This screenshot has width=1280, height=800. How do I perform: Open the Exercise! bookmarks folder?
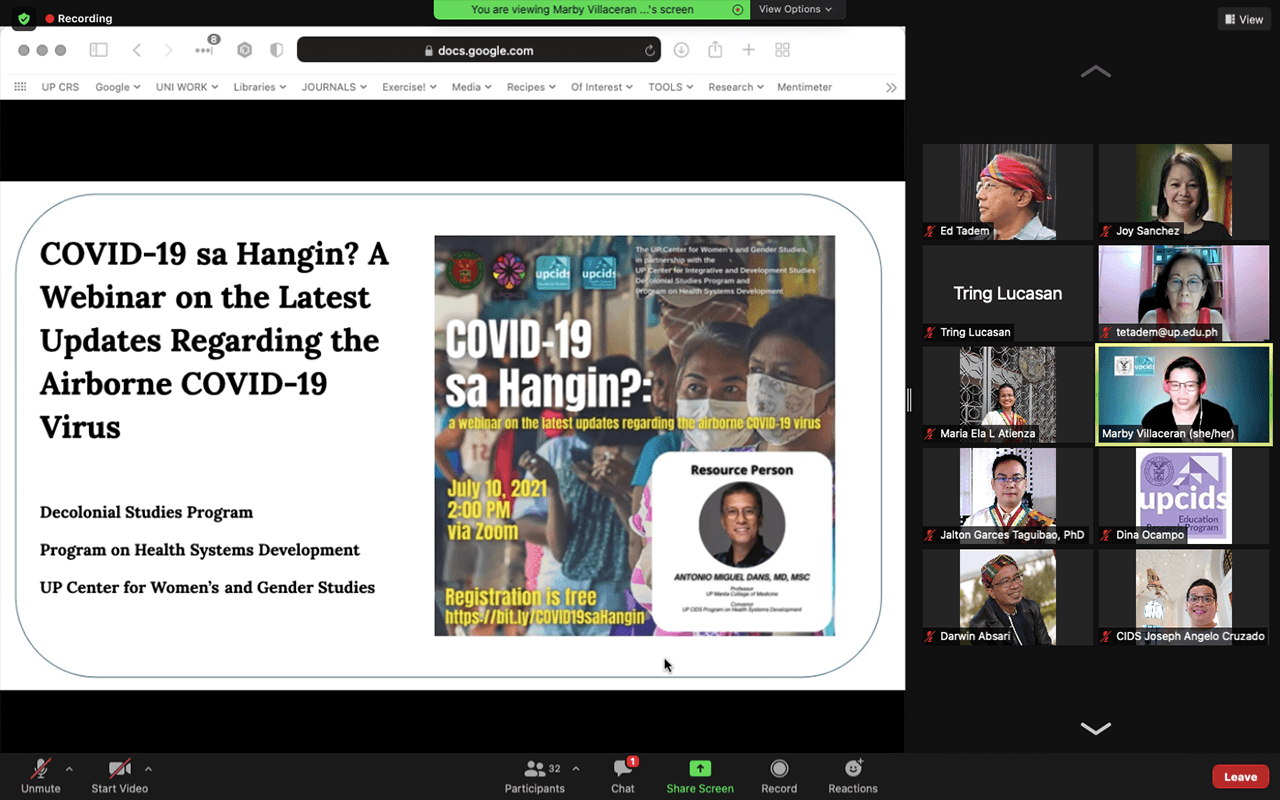click(410, 87)
